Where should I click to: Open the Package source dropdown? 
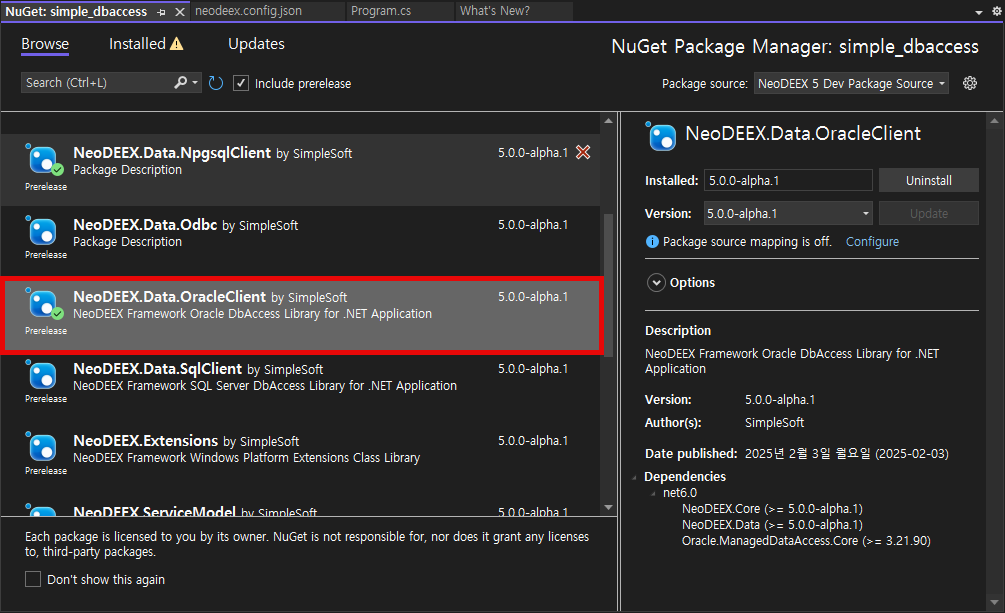point(851,83)
